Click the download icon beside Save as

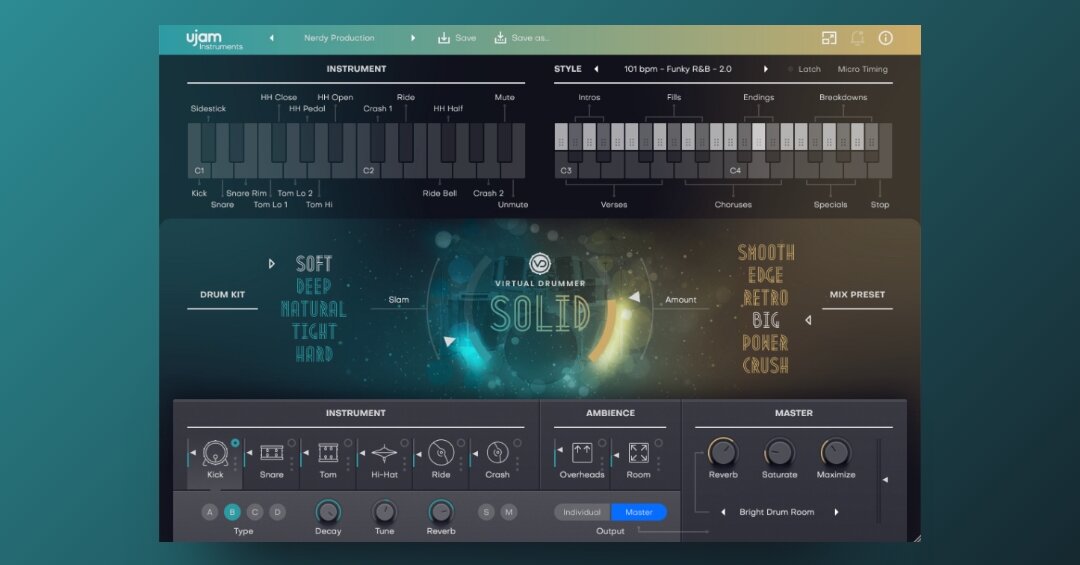pos(501,38)
